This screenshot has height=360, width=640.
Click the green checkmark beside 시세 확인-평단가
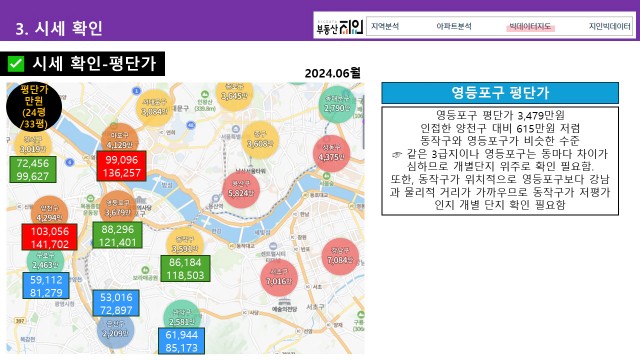point(16,64)
